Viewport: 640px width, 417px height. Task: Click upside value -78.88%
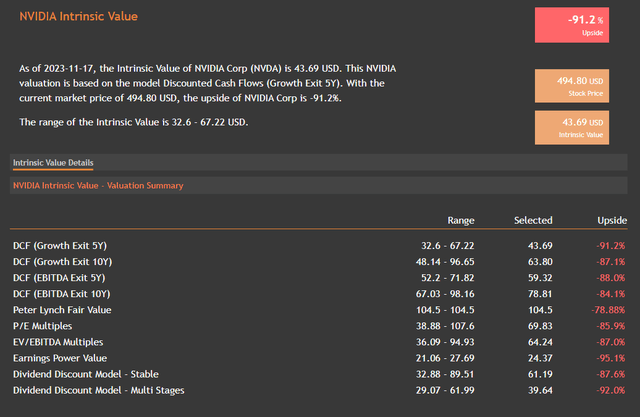[608, 310]
